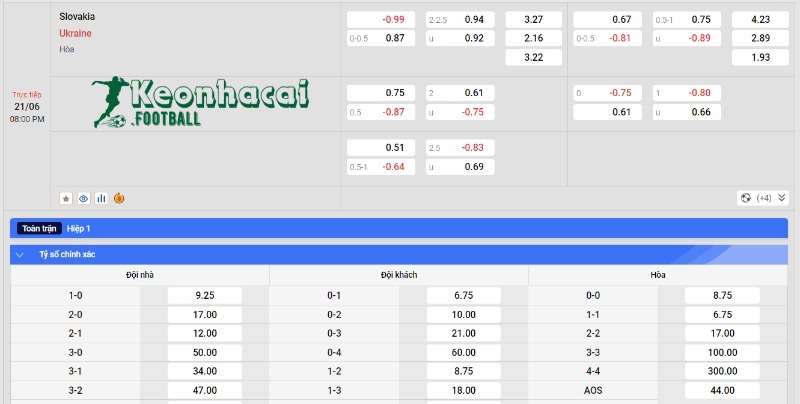Expand more markets with (+4) arrow
This screenshot has height=404, width=800.
[764, 198]
